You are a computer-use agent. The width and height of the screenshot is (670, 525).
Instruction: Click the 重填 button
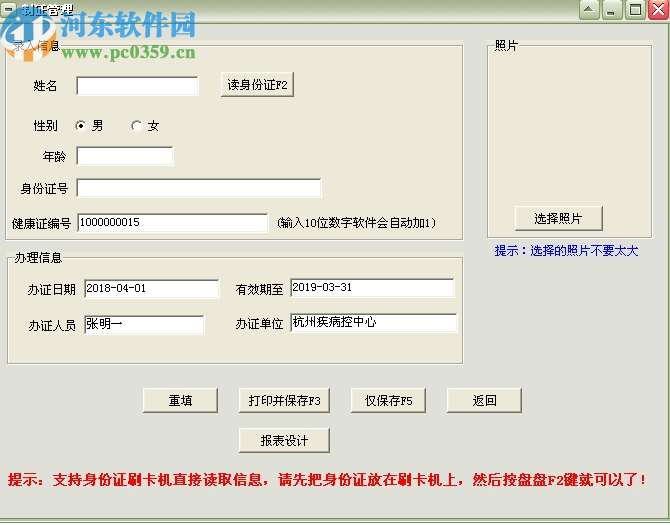pyautogui.click(x=180, y=400)
